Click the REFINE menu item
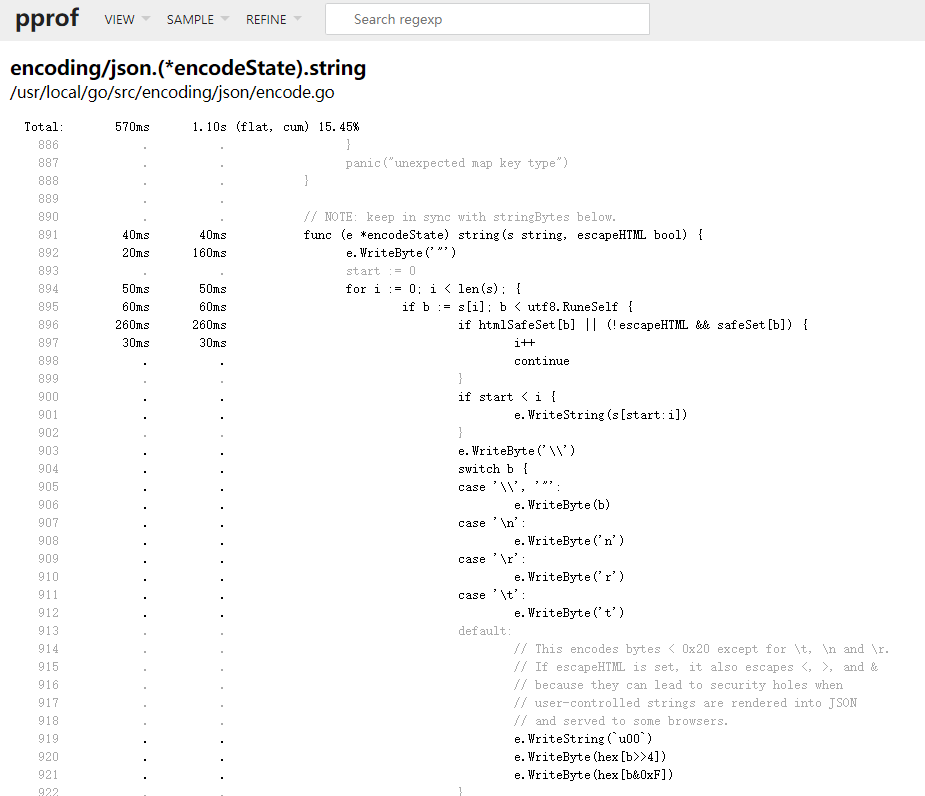925x796 pixels. pyautogui.click(x=265, y=18)
